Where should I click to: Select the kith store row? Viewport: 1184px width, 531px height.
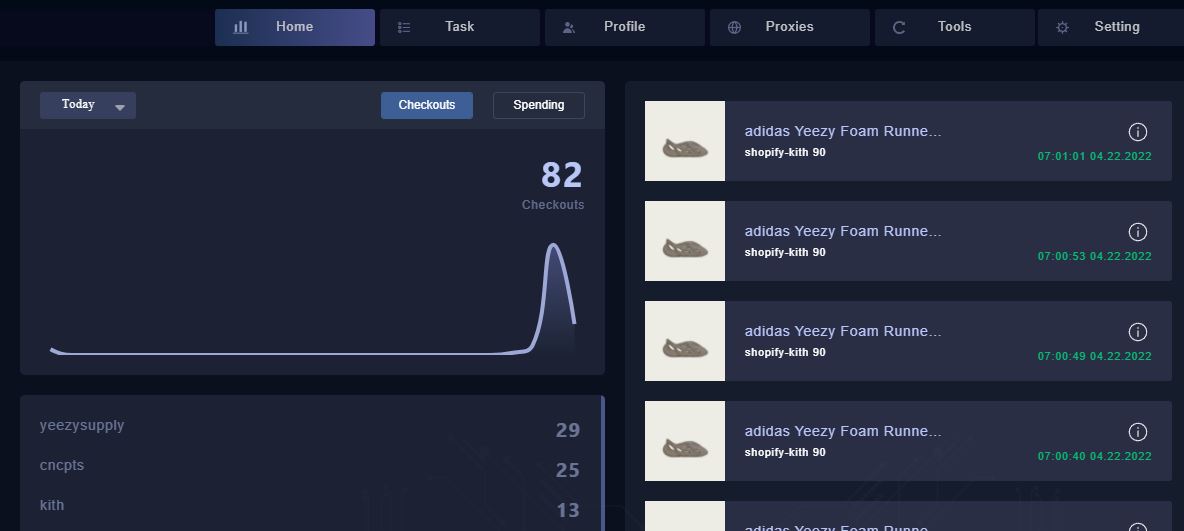pos(310,507)
